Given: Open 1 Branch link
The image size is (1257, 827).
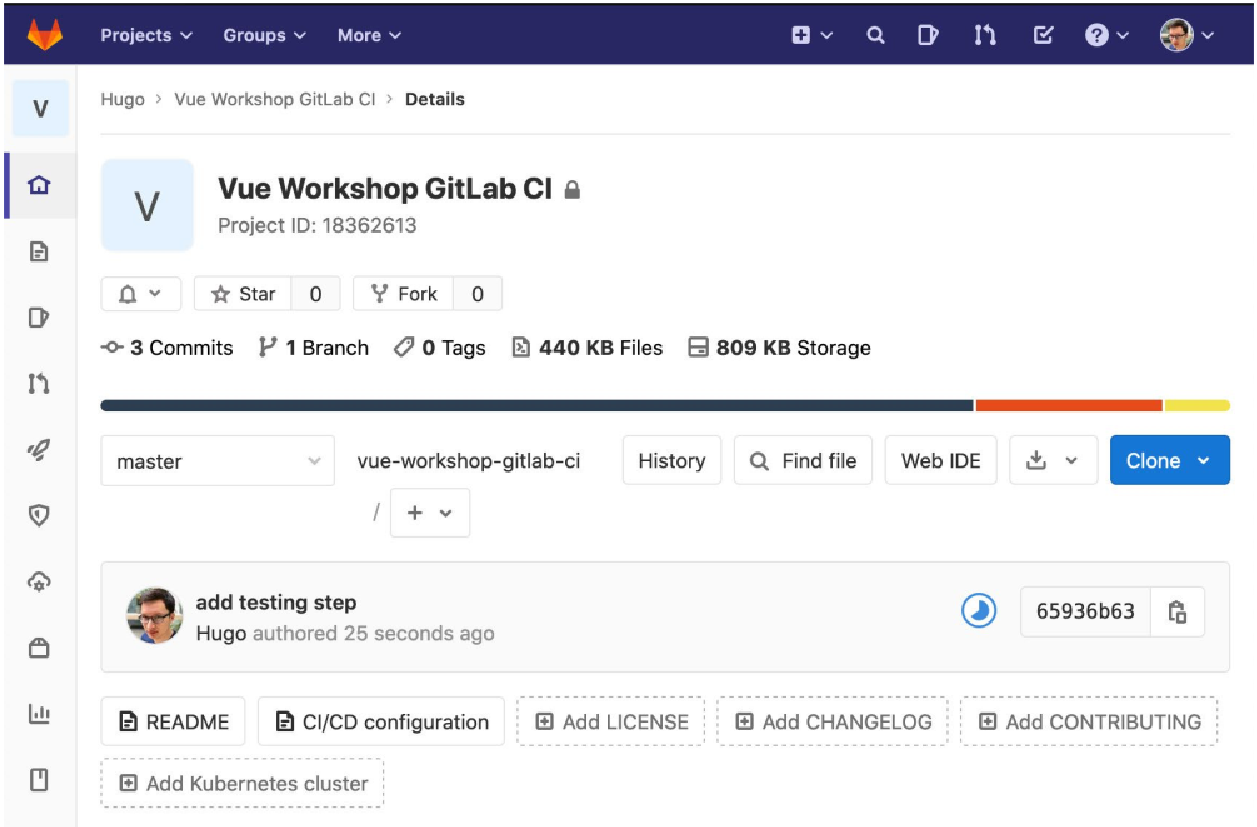Looking at the screenshot, I should click(x=313, y=348).
